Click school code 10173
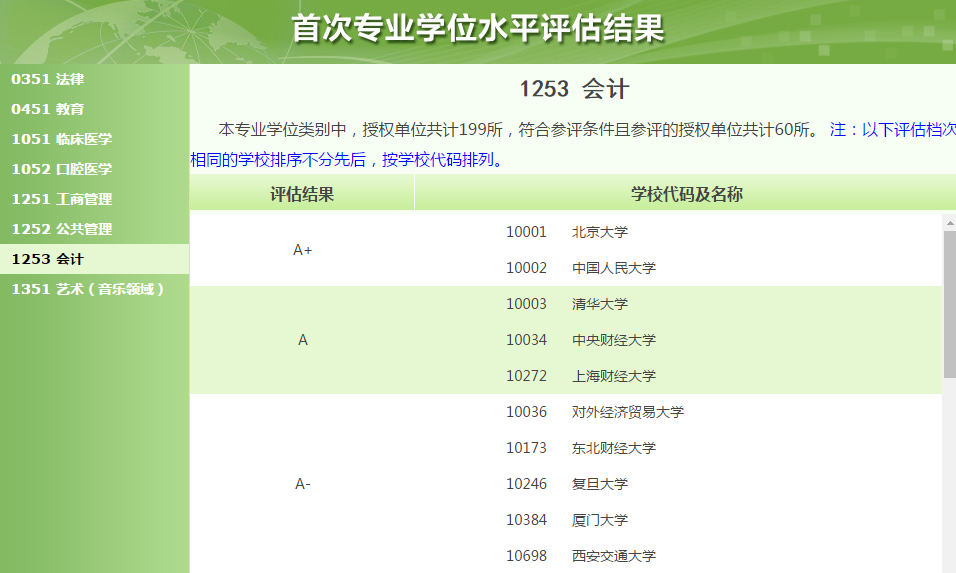 [x=526, y=448]
